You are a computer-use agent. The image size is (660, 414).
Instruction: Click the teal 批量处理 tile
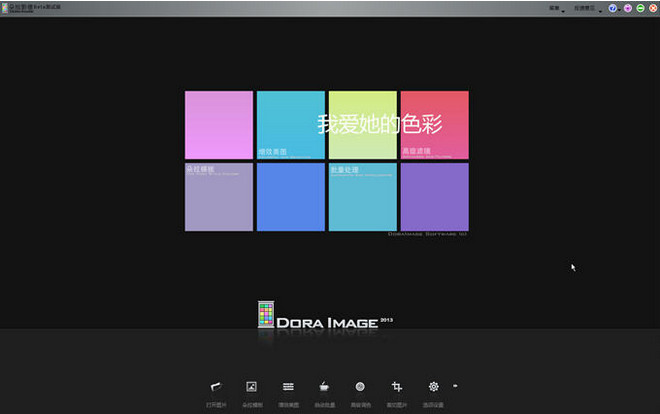pyautogui.click(x=362, y=197)
